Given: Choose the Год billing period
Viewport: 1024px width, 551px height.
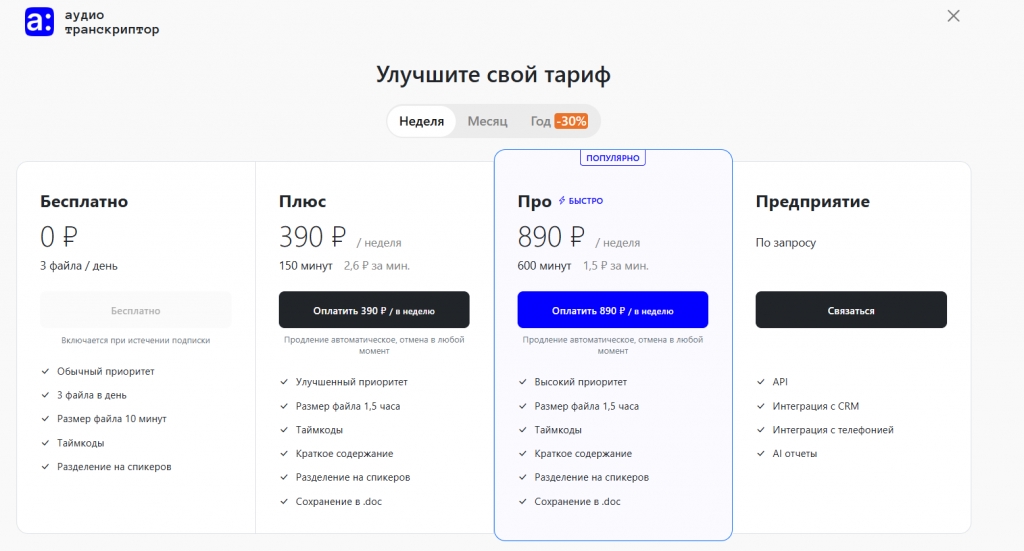Looking at the screenshot, I should click(541, 121).
